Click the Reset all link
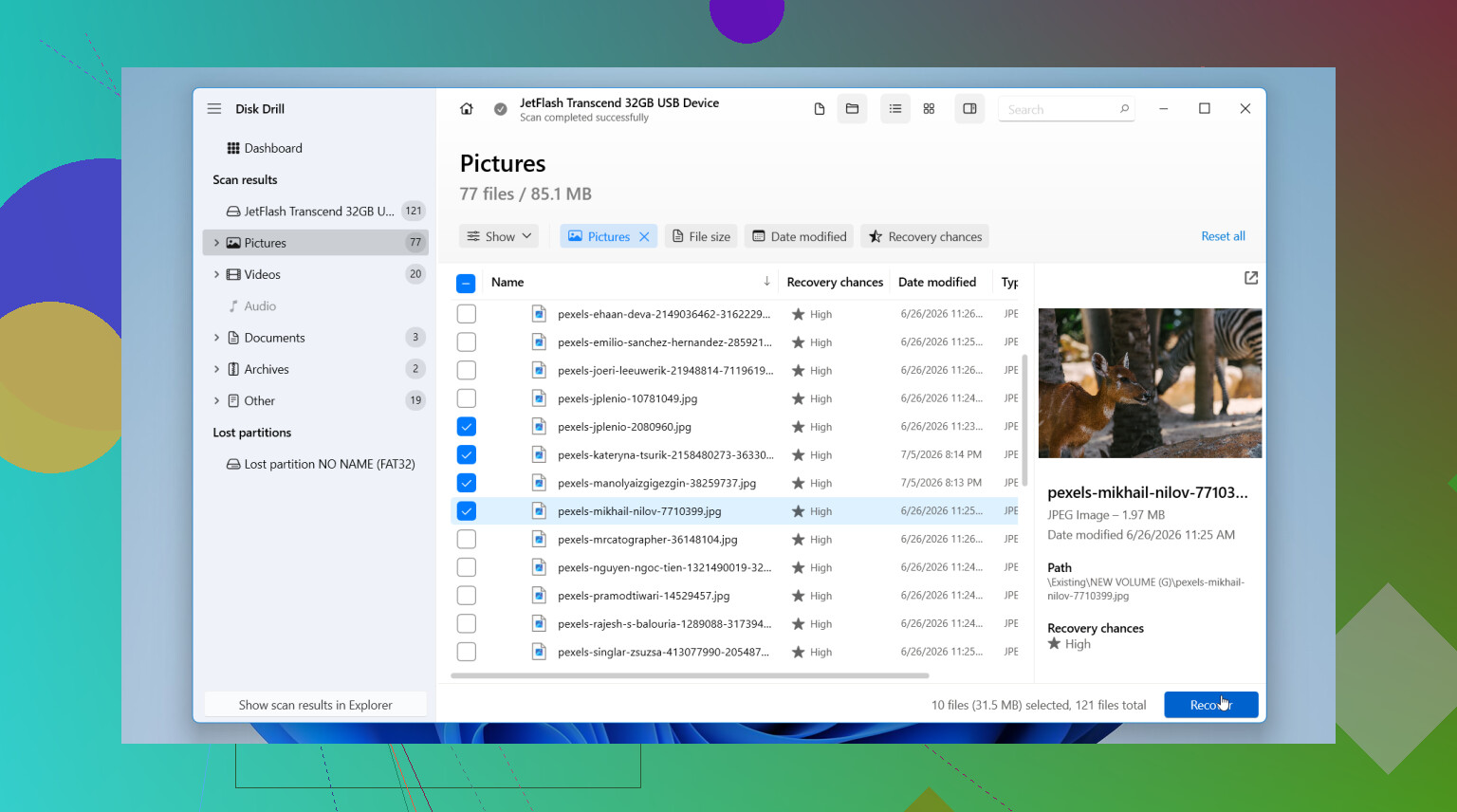 tap(1223, 236)
